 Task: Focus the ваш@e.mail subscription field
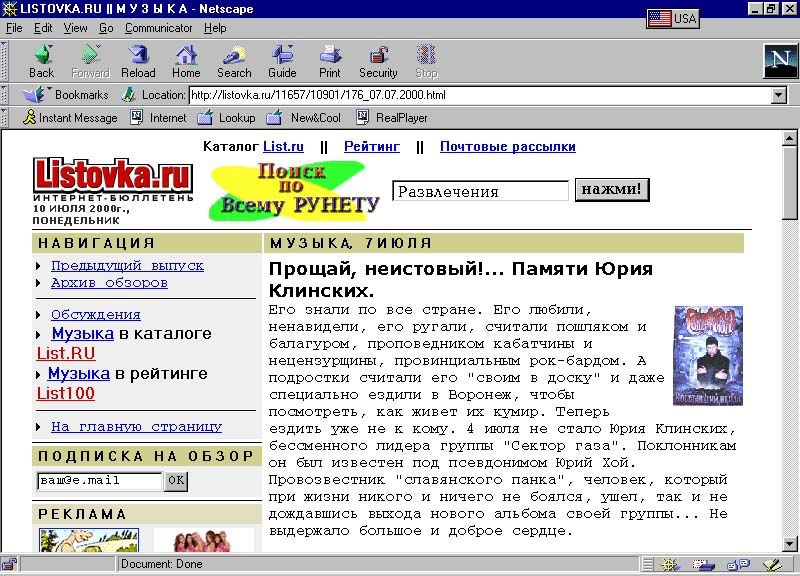pyautogui.click(x=99, y=481)
